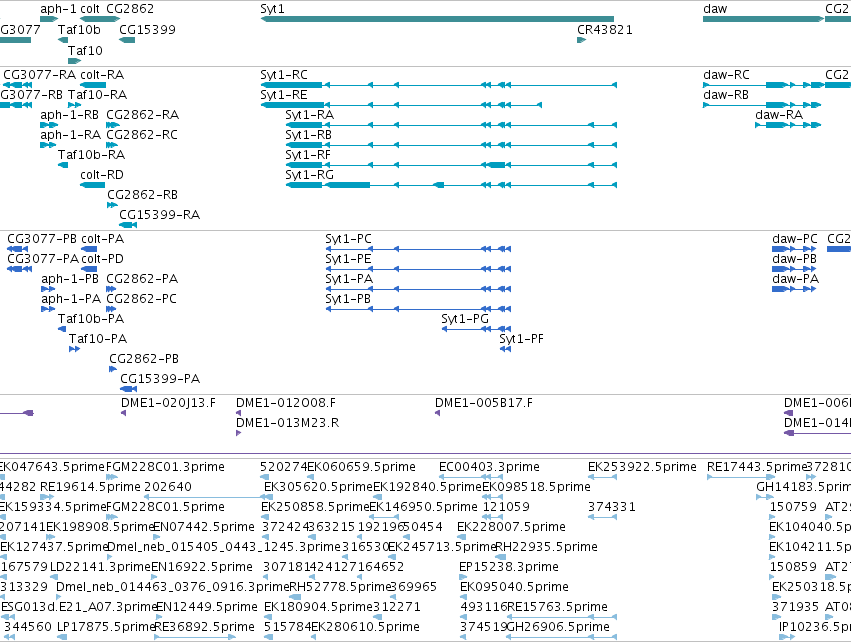Click the RE19614.5prime EST label

coord(89,487)
